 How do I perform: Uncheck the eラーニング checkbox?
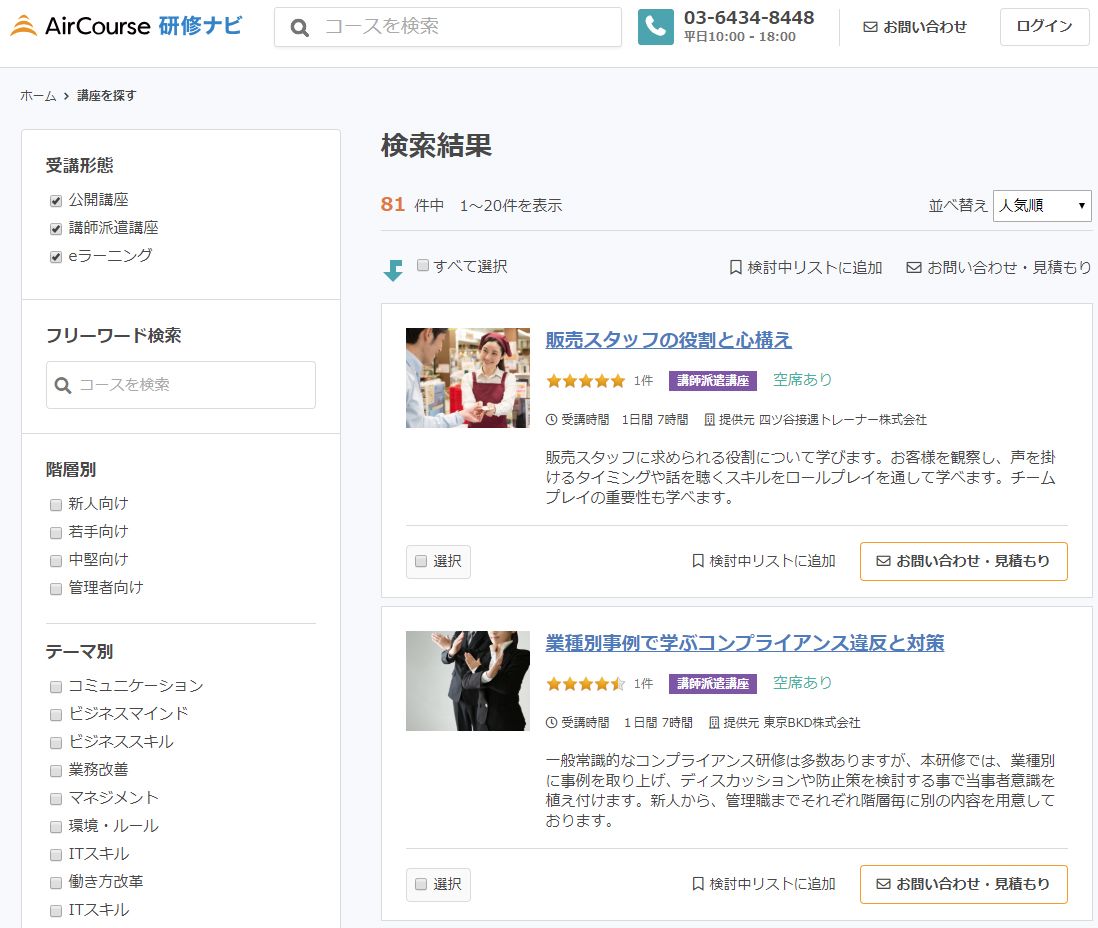56,255
